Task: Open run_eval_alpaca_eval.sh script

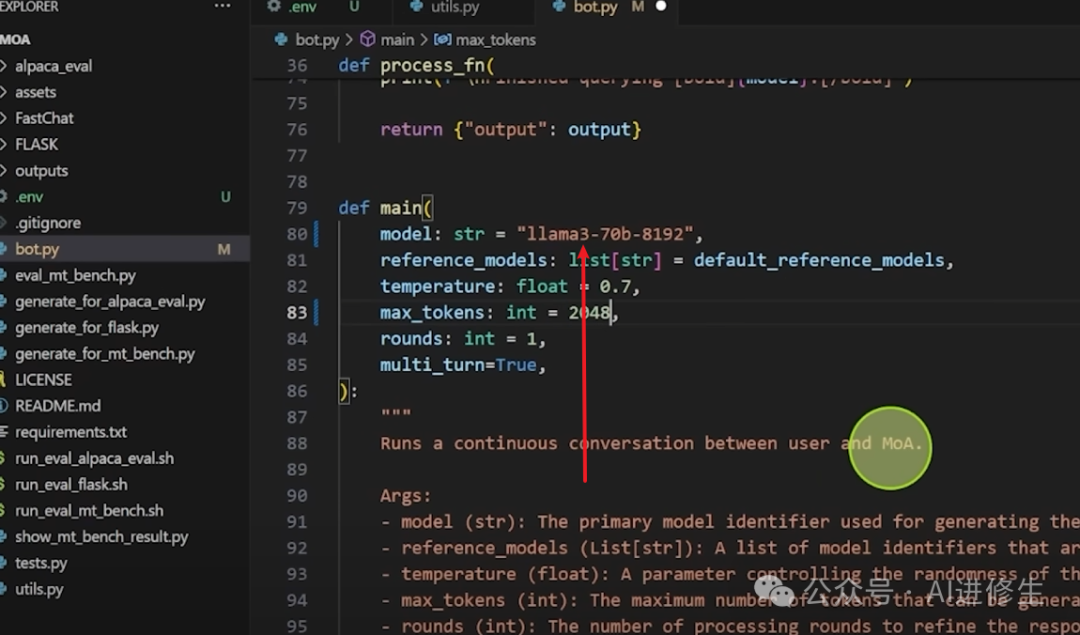Action: click(94, 459)
